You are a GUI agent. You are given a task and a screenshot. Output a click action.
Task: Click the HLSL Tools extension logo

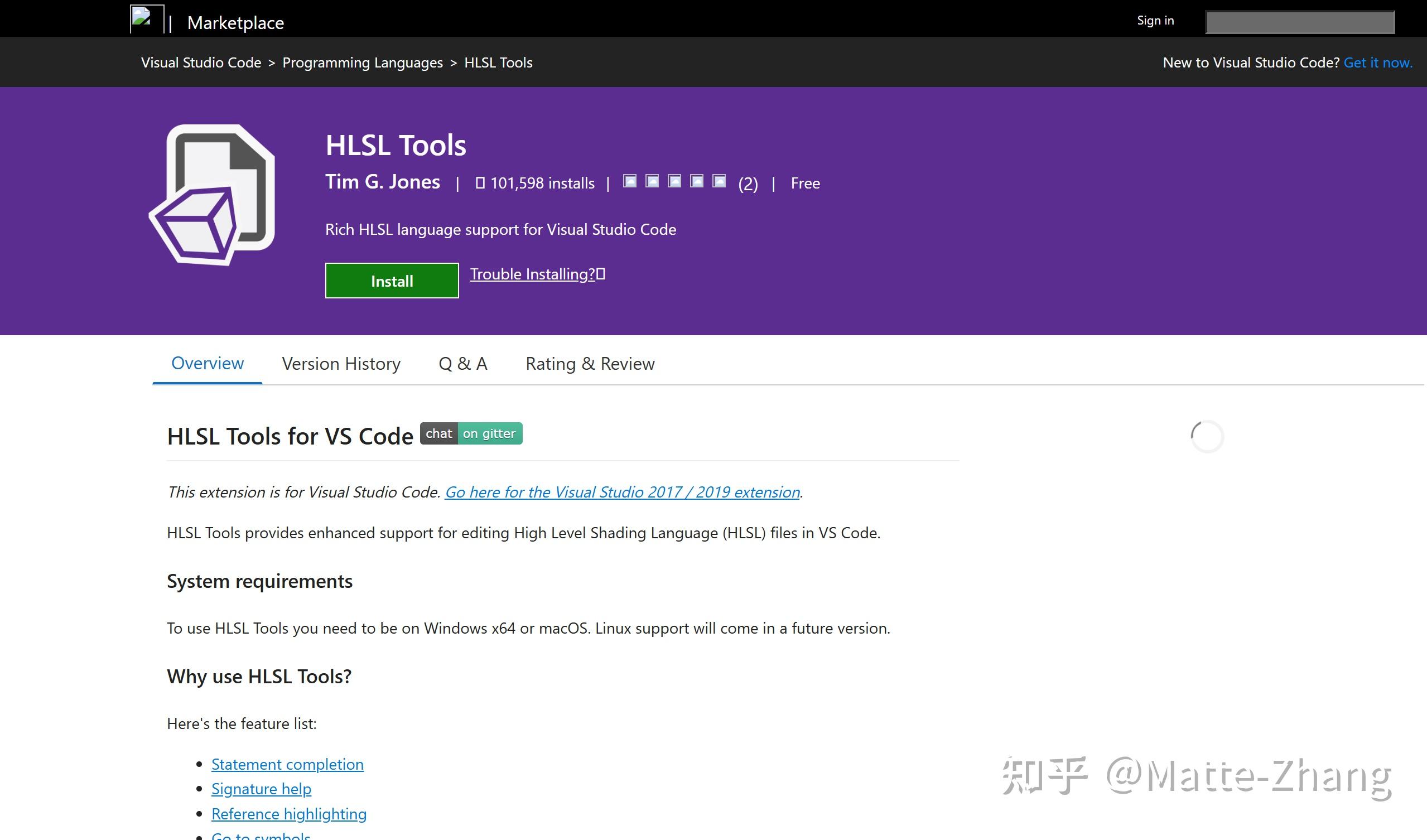[x=213, y=195]
